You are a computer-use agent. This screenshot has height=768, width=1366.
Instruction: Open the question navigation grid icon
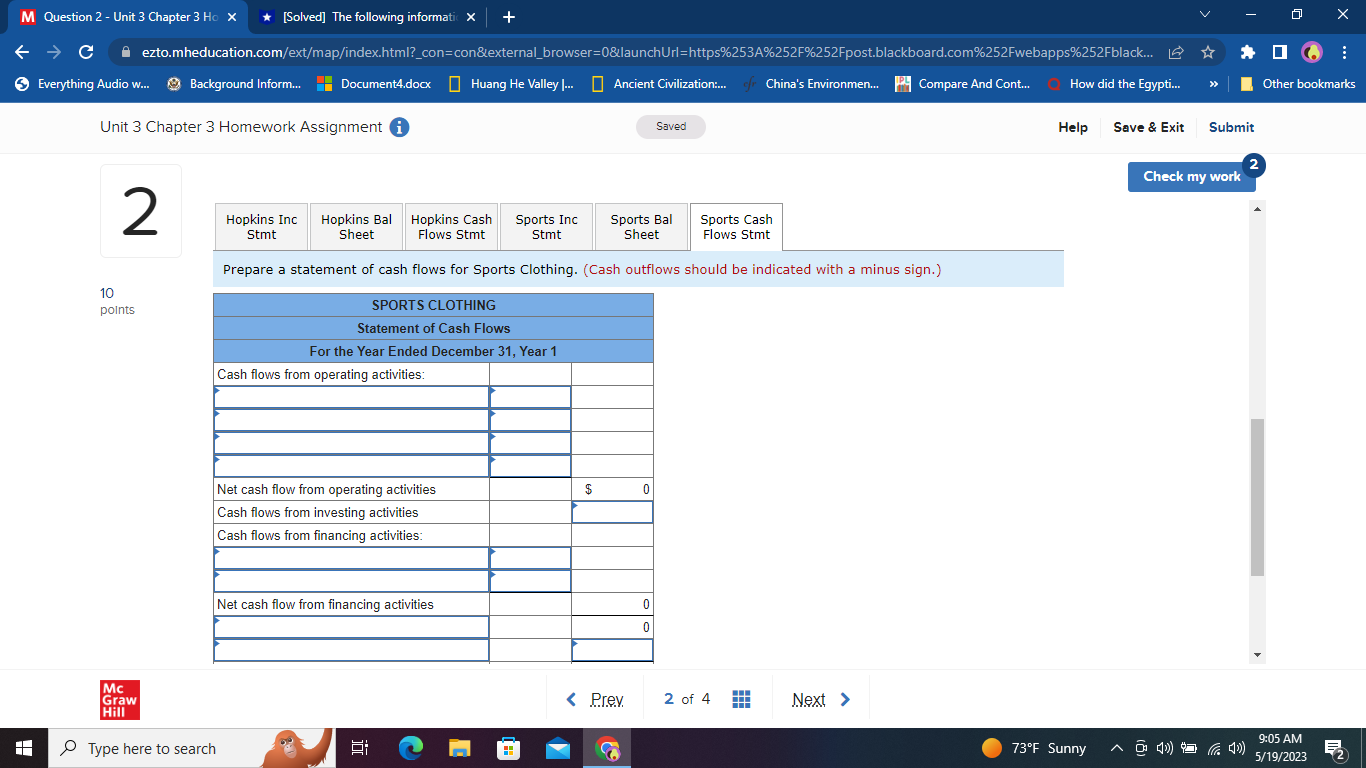pos(741,699)
